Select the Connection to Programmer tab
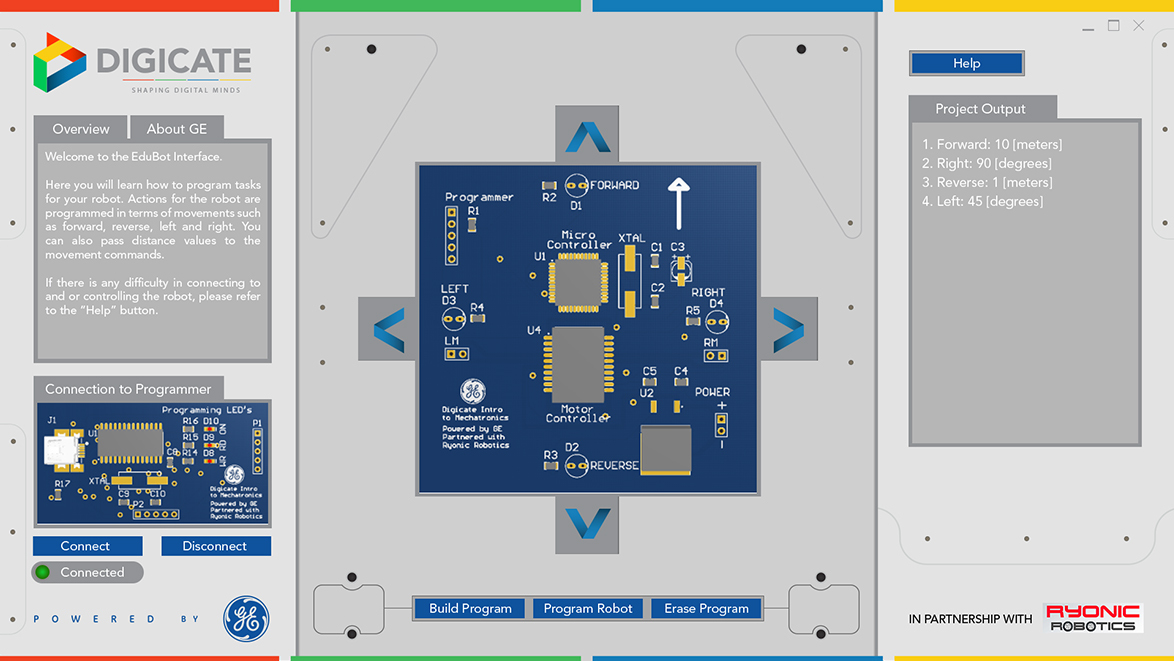The height and width of the screenshot is (661, 1174). point(128,389)
